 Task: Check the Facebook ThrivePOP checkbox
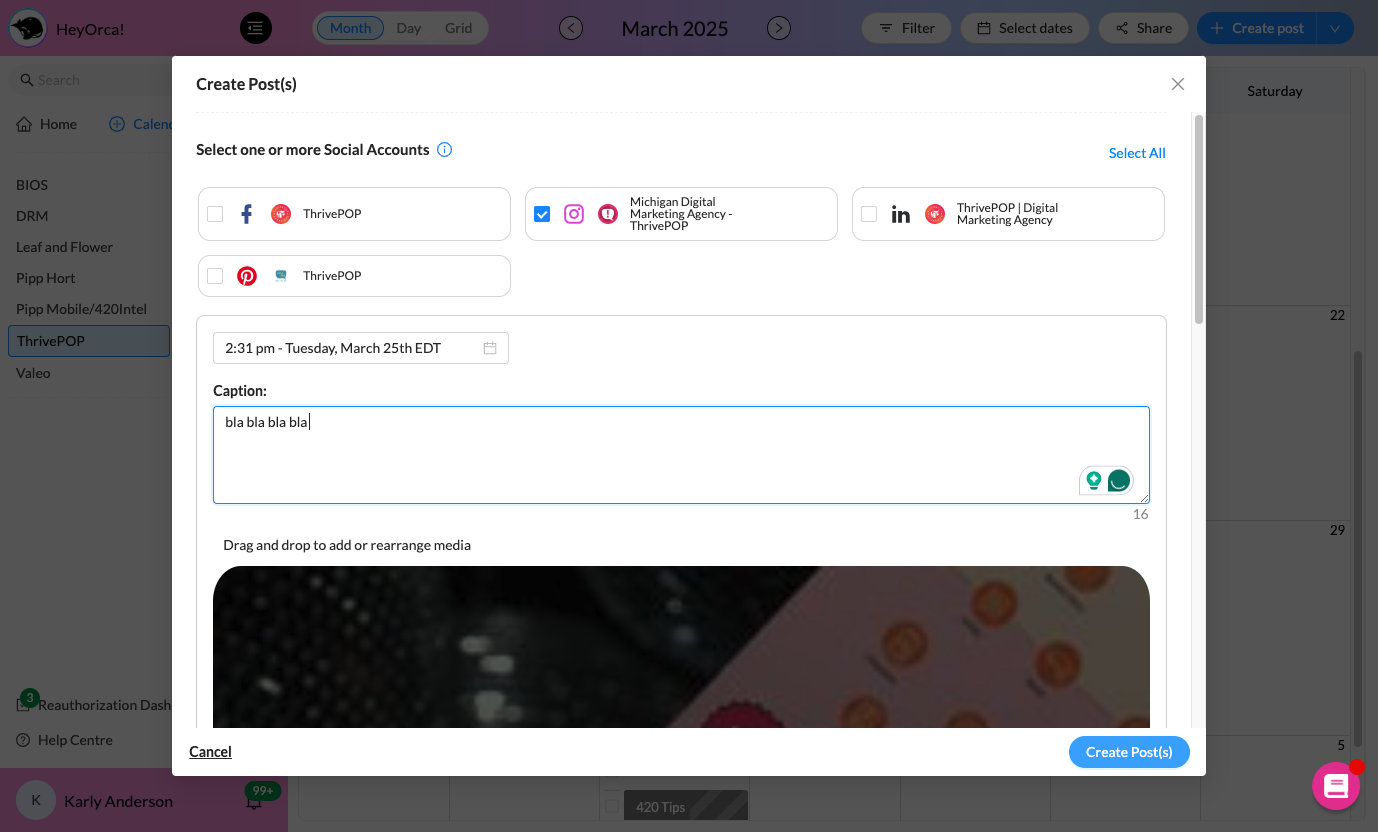pyautogui.click(x=215, y=214)
